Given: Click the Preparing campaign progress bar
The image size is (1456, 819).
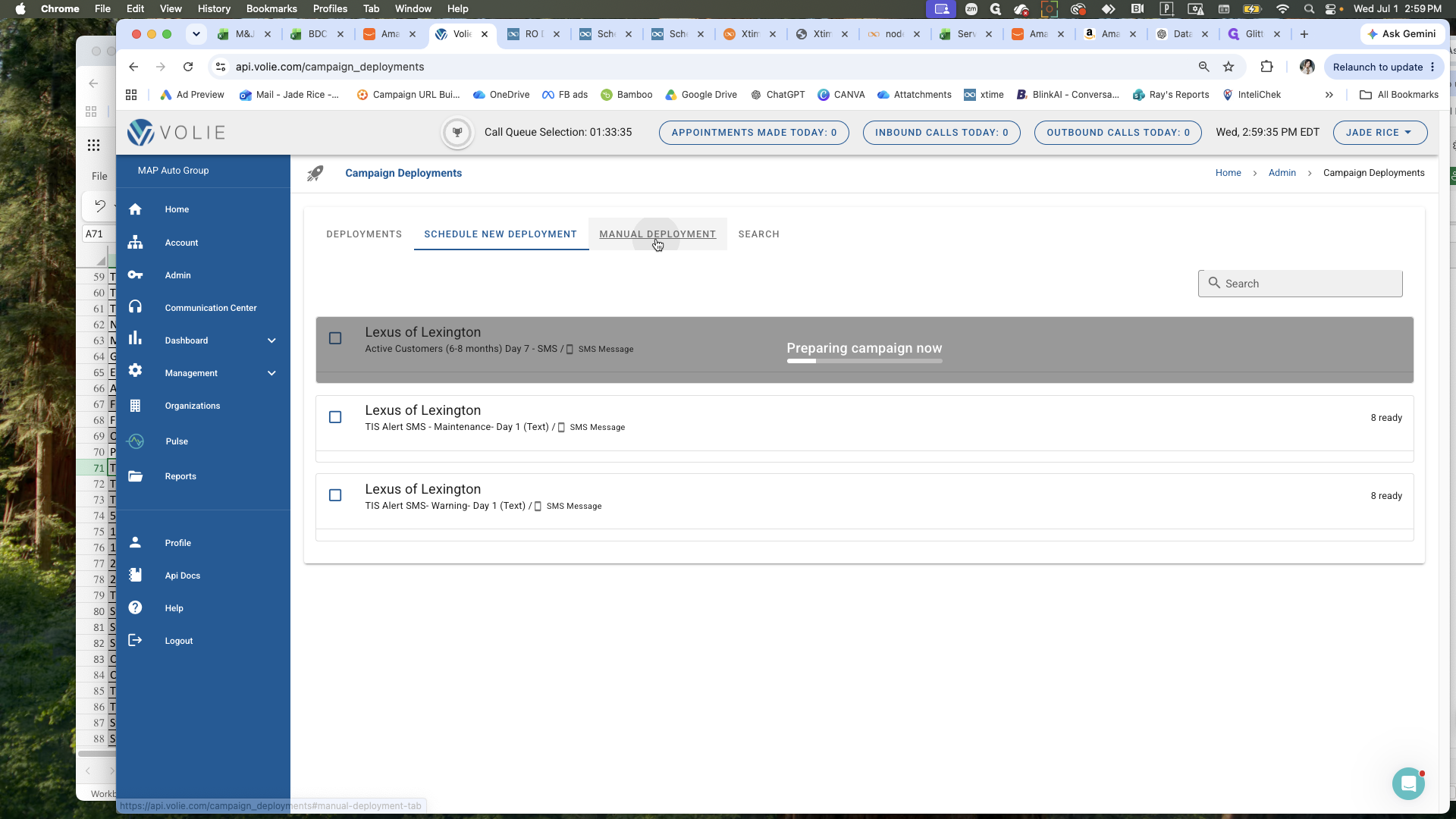Looking at the screenshot, I should [864, 361].
